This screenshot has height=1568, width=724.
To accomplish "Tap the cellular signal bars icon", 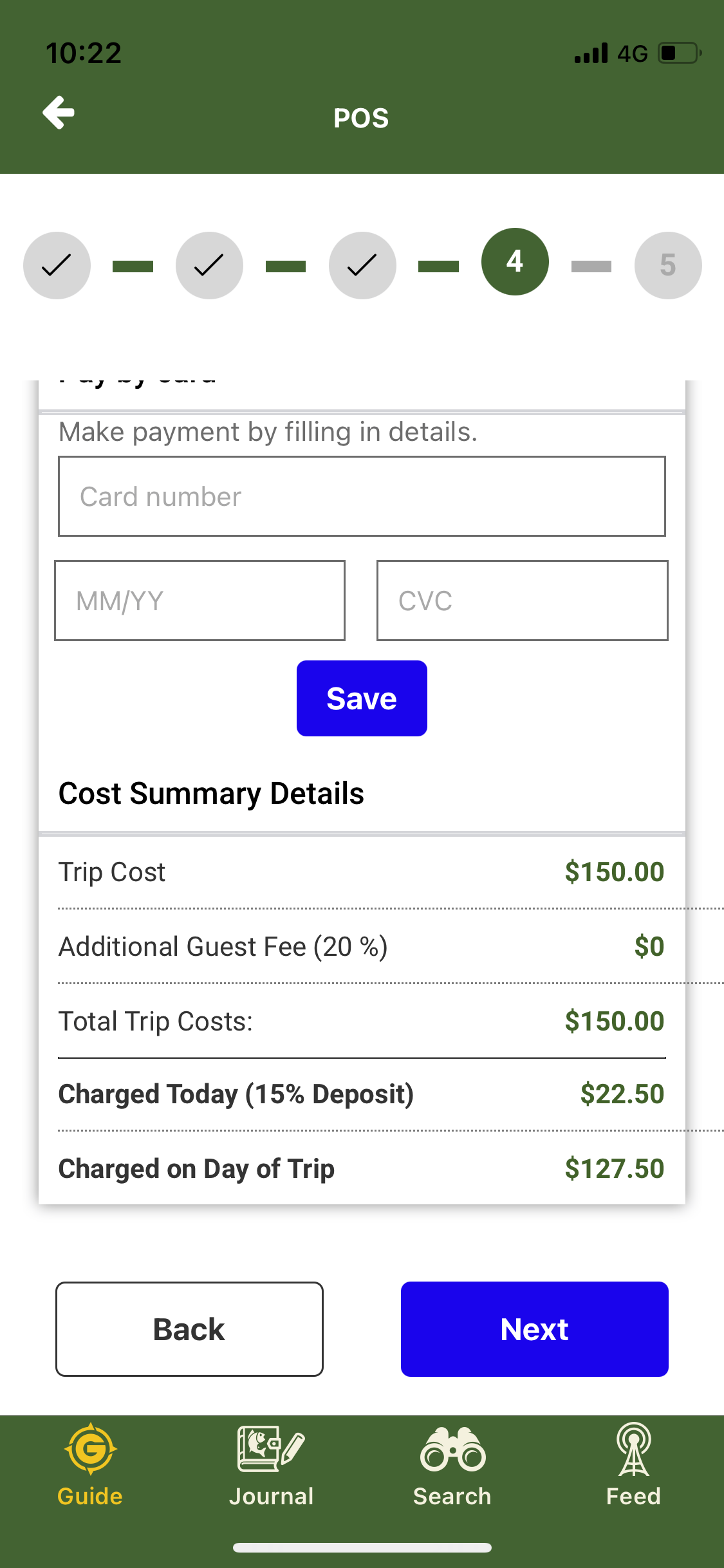I will (591, 53).
